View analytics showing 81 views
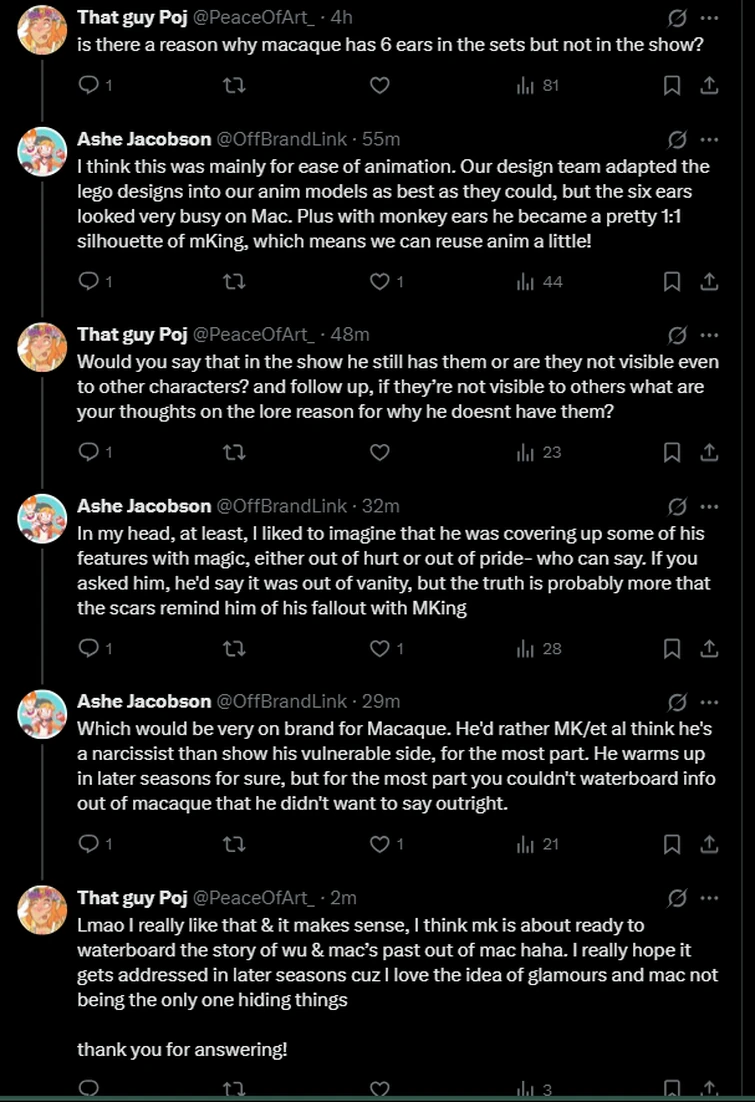This screenshot has width=755, height=1102. tap(538, 86)
